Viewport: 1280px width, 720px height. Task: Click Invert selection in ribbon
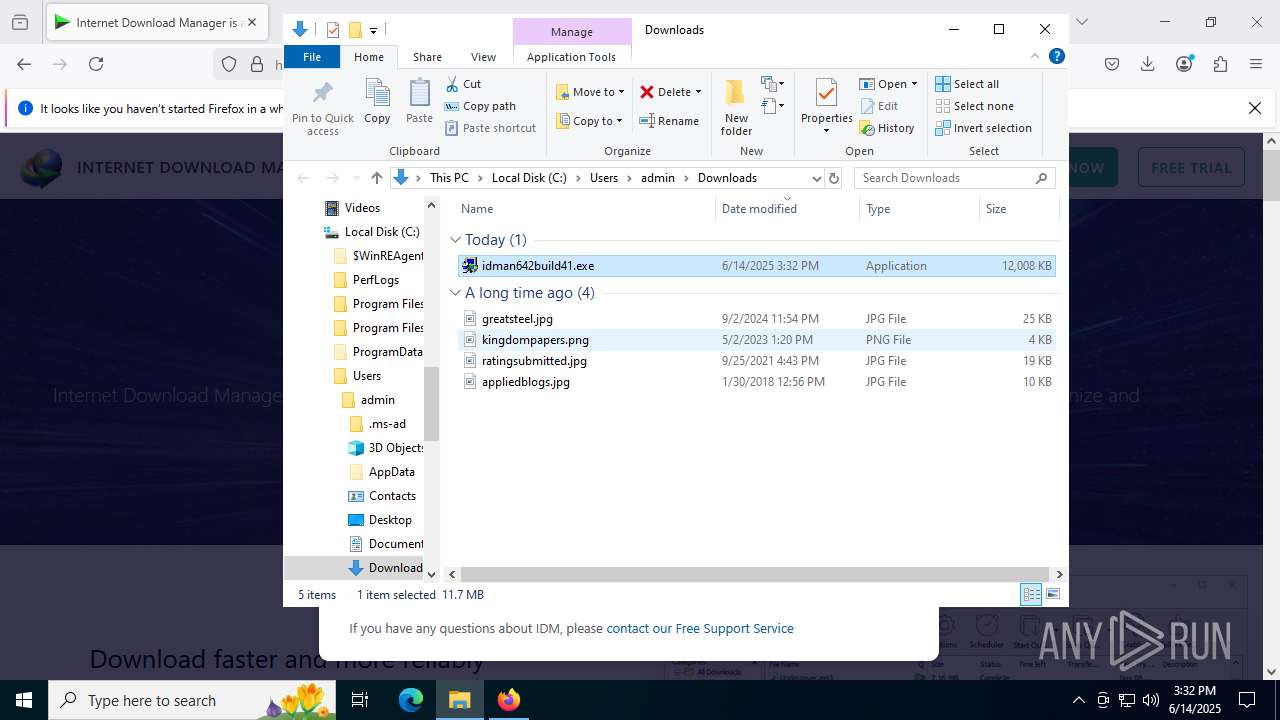pos(983,128)
